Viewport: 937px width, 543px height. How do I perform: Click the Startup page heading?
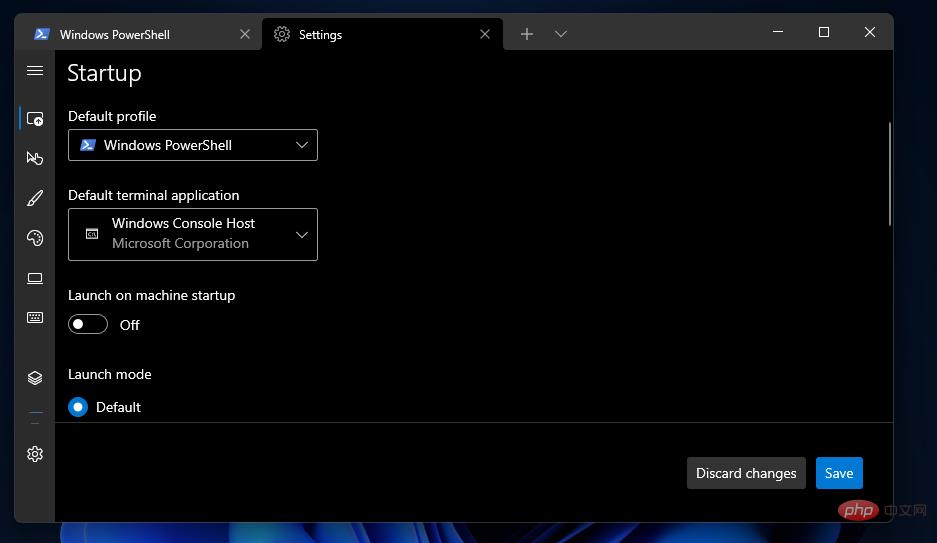(x=105, y=73)
